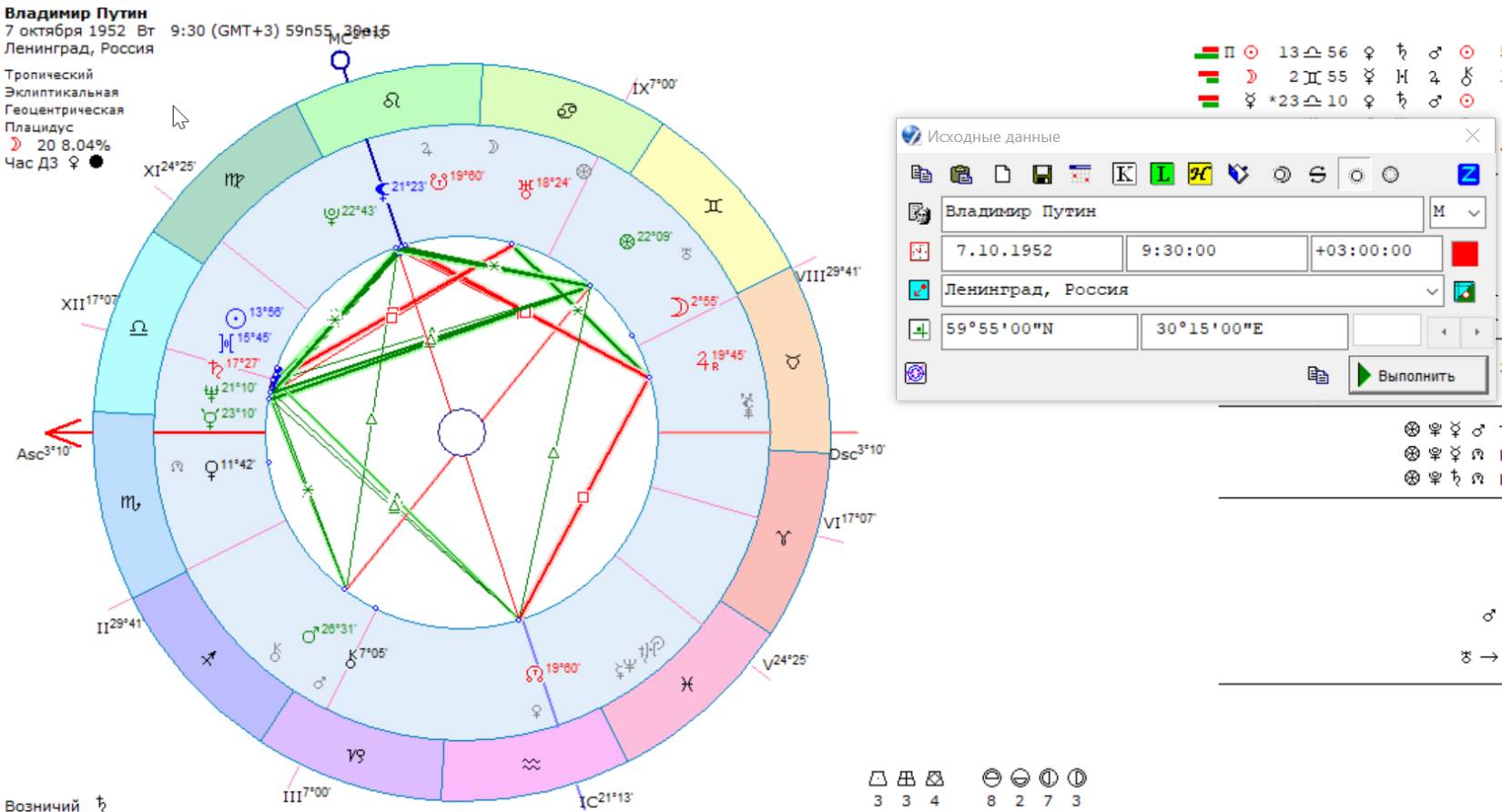Toggle the dotted circle chart mode button
The width and height of the screenshot is (1502, 812).
point(1390,175)
